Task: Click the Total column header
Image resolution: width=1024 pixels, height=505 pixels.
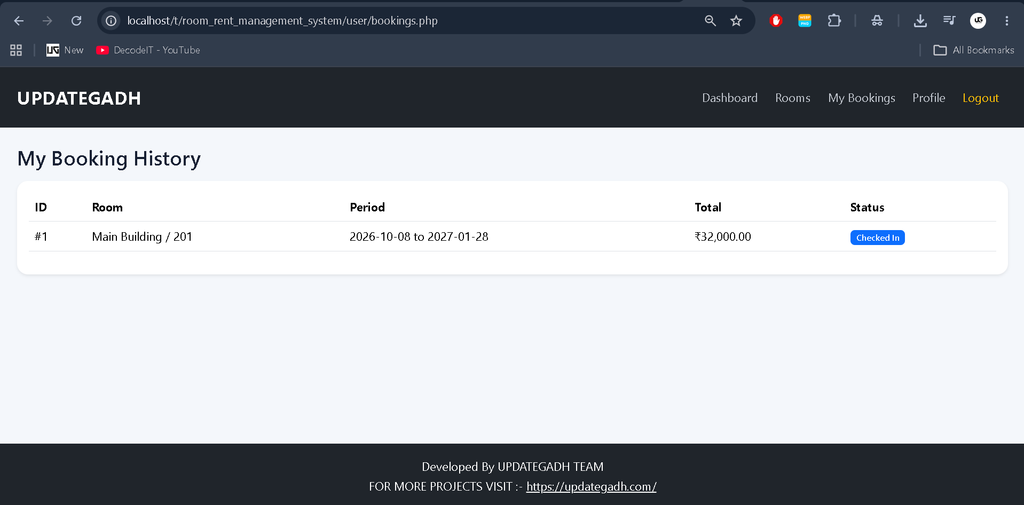Action: tap(708, 207)
